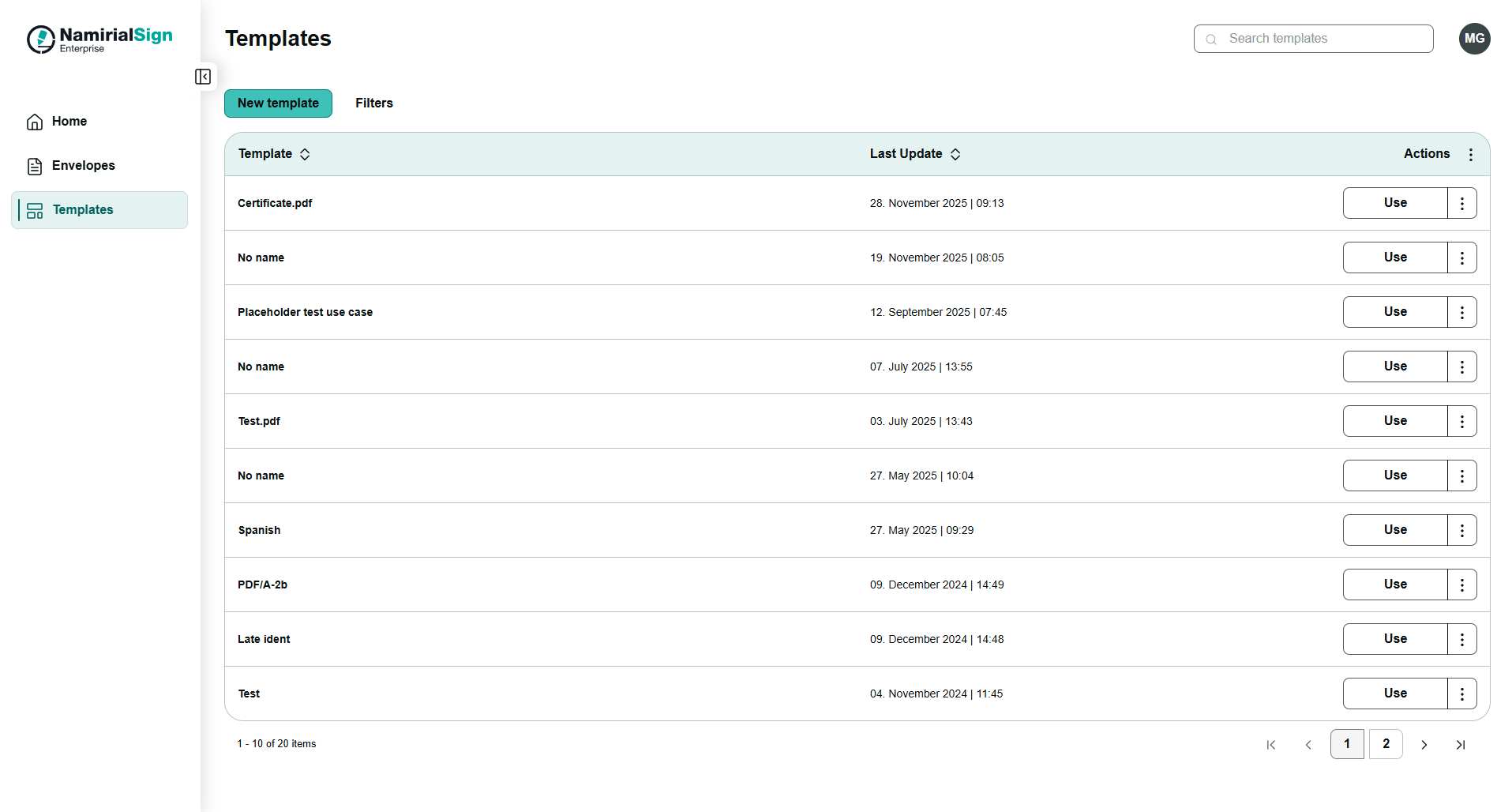Click the NamirialSign Enterprise logo
The height and width of the screenshot is (812, 1512).
click(99, 39)
